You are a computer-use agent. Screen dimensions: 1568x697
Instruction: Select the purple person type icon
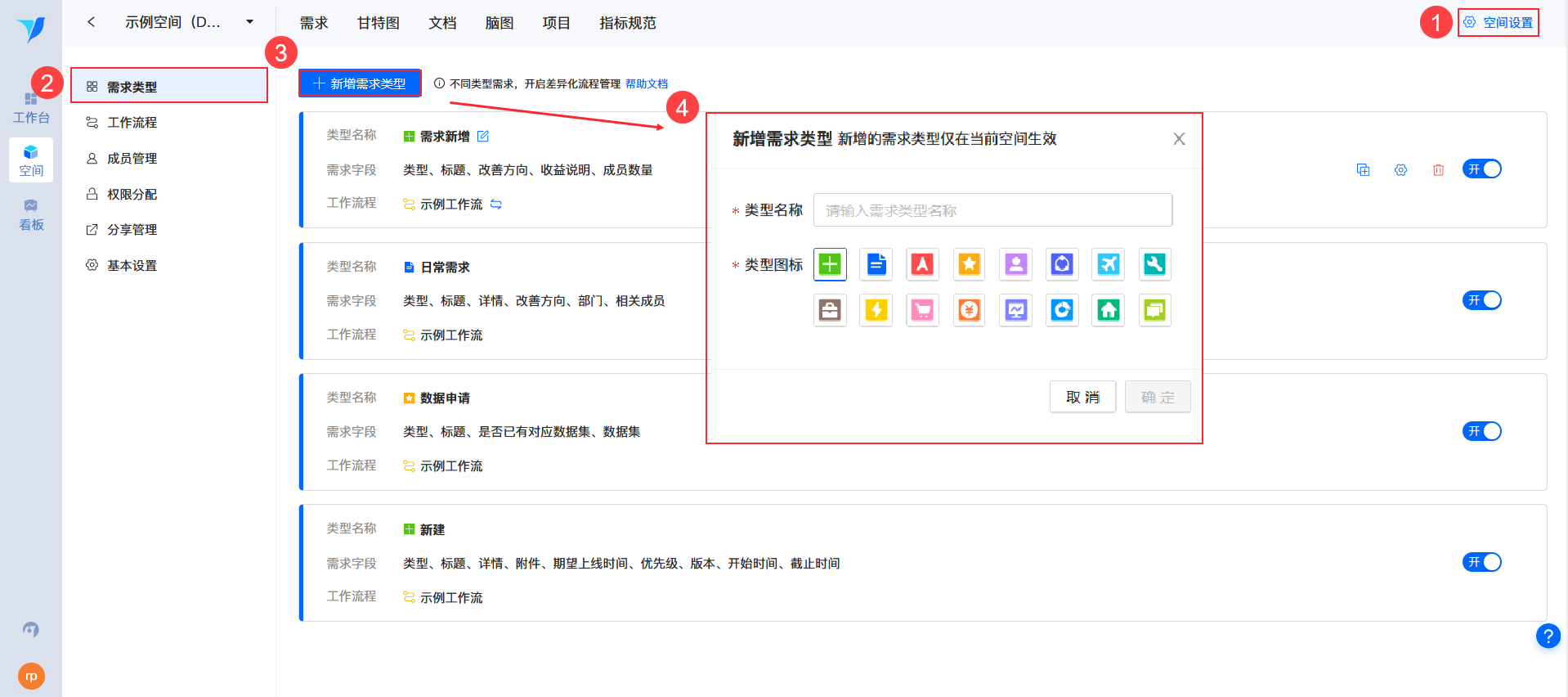(1015, 264)
